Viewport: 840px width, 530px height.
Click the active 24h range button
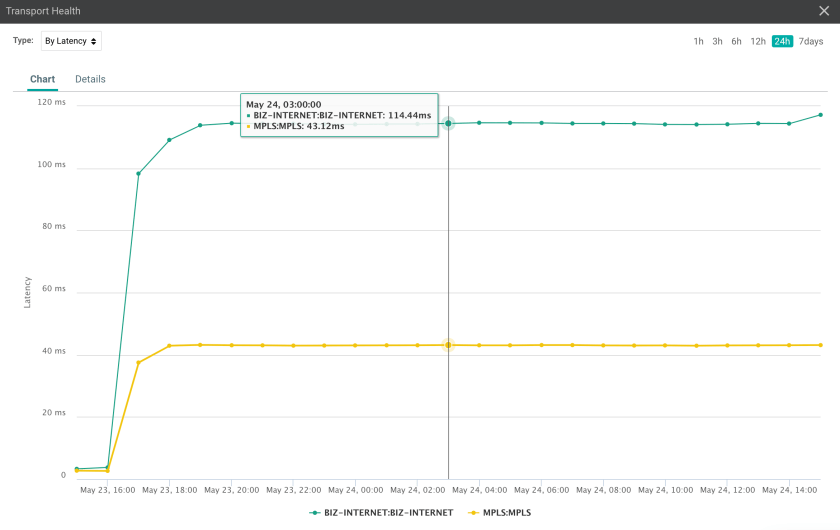[782, 41]
